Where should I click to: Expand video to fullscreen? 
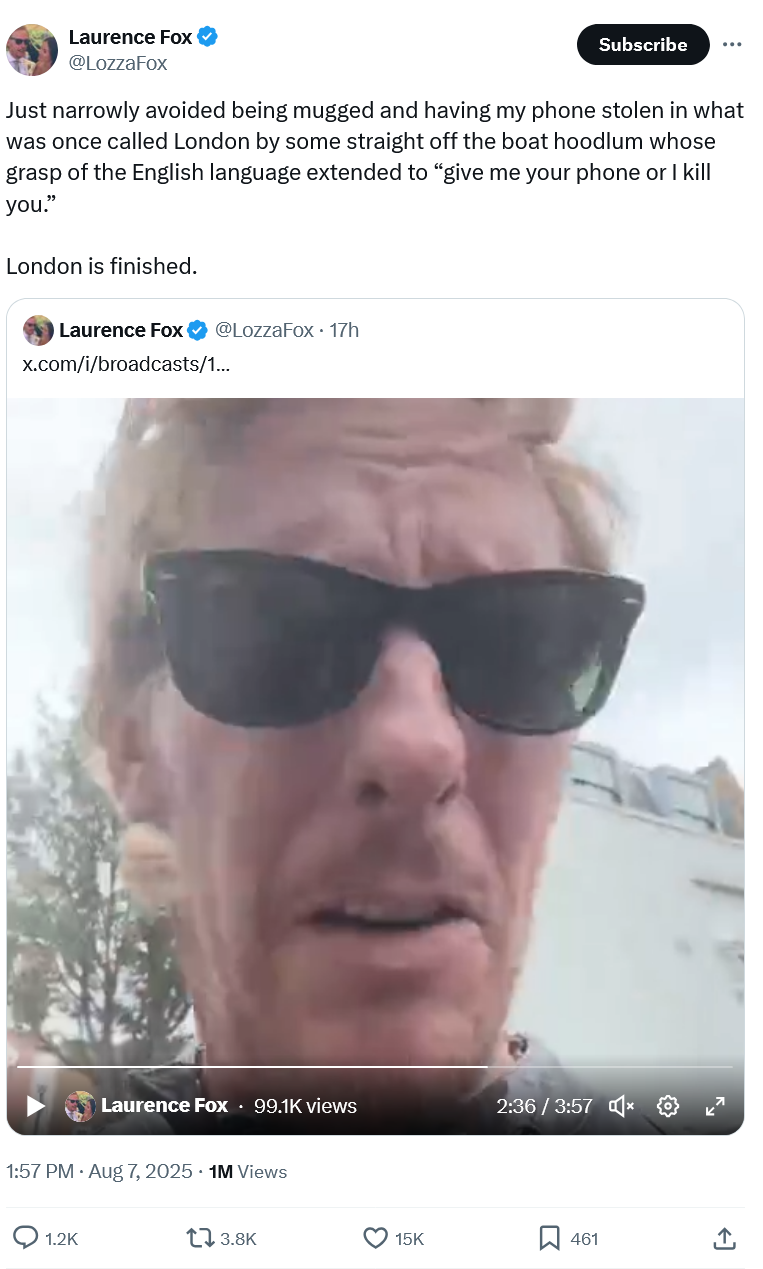point(715,1106)
